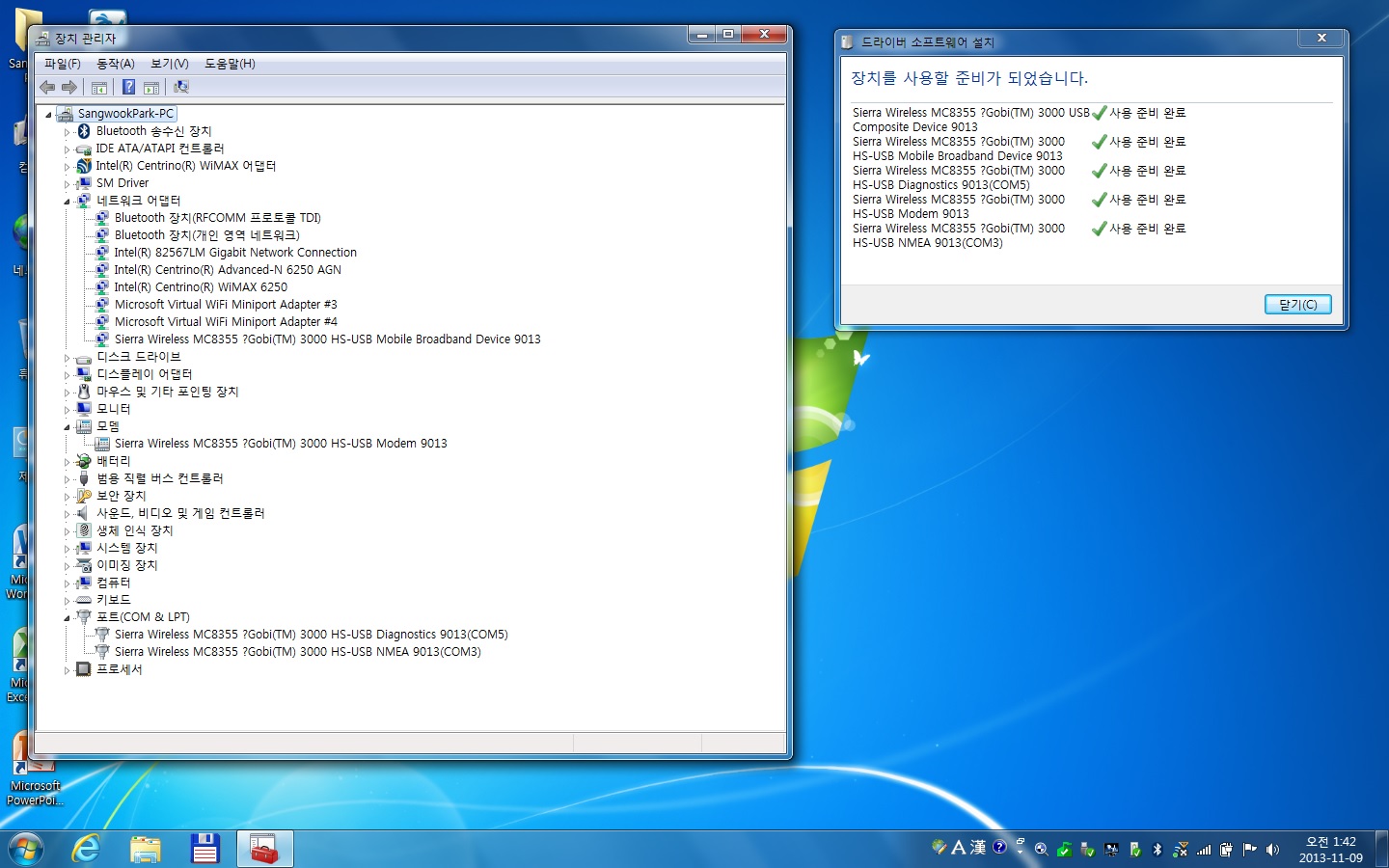Select the Sierra Wireless HS-USB Modem 9013 device
This screenshot has width=1389, height=868.
click(x=280, y=444)
